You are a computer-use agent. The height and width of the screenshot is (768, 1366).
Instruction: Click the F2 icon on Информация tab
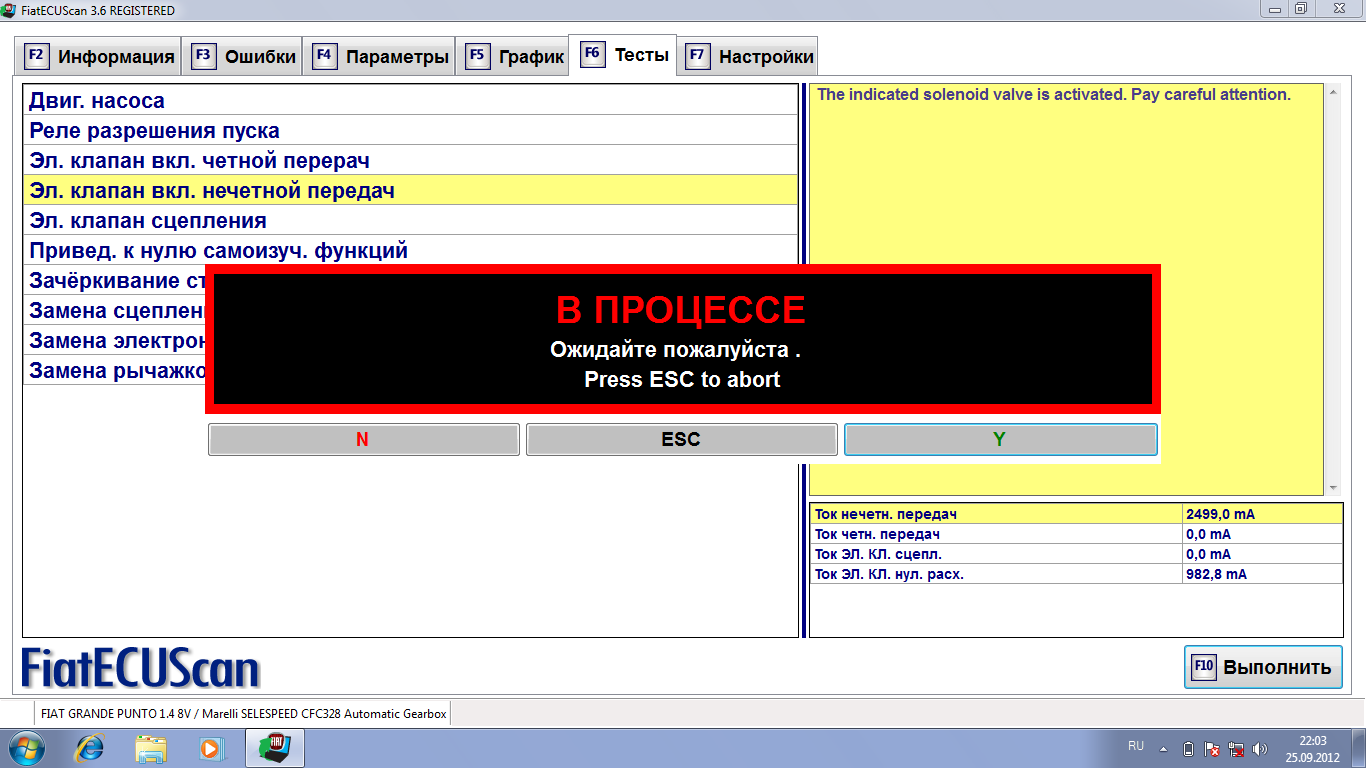click(x=36, y=56)
